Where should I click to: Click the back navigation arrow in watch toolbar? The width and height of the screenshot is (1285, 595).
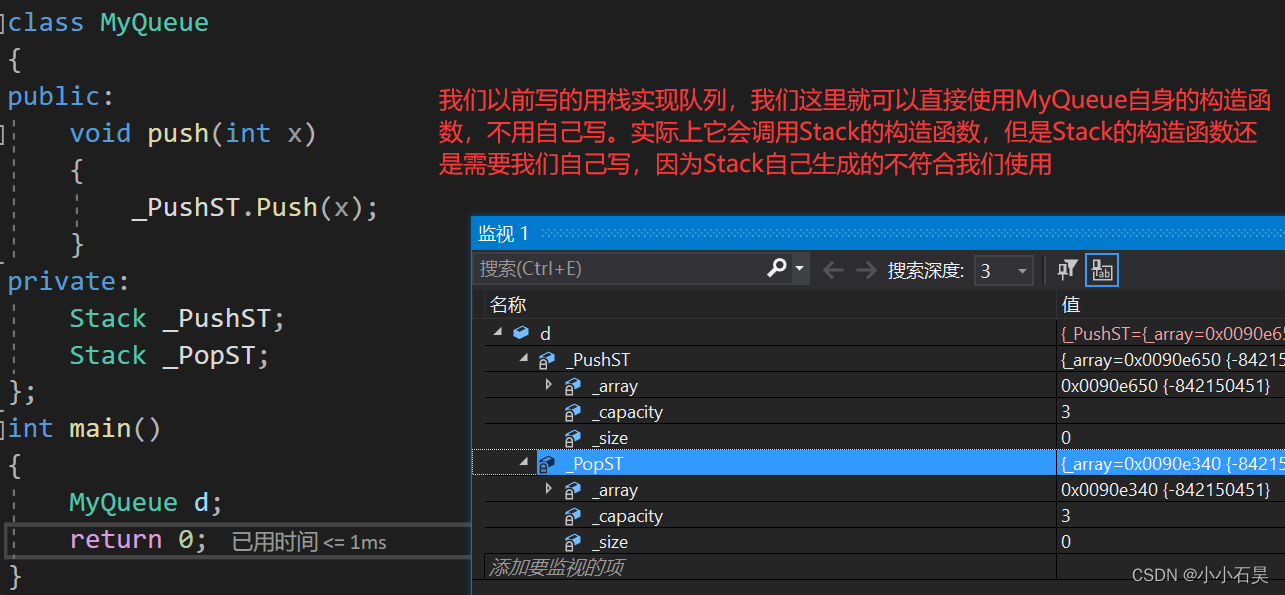click(833, 269)
